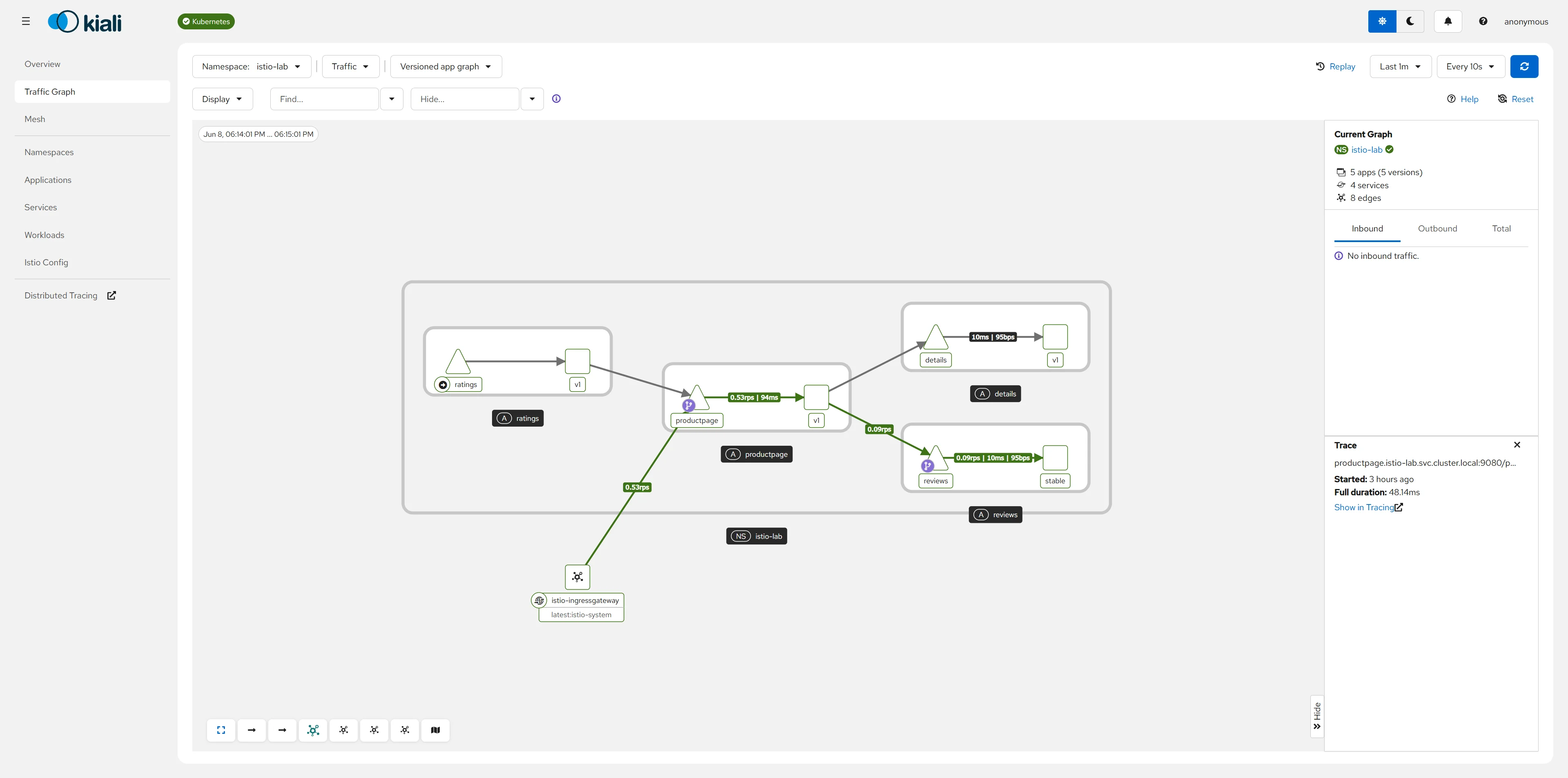Click the hamburger menu icon
1568x778 pixels.
26,21
